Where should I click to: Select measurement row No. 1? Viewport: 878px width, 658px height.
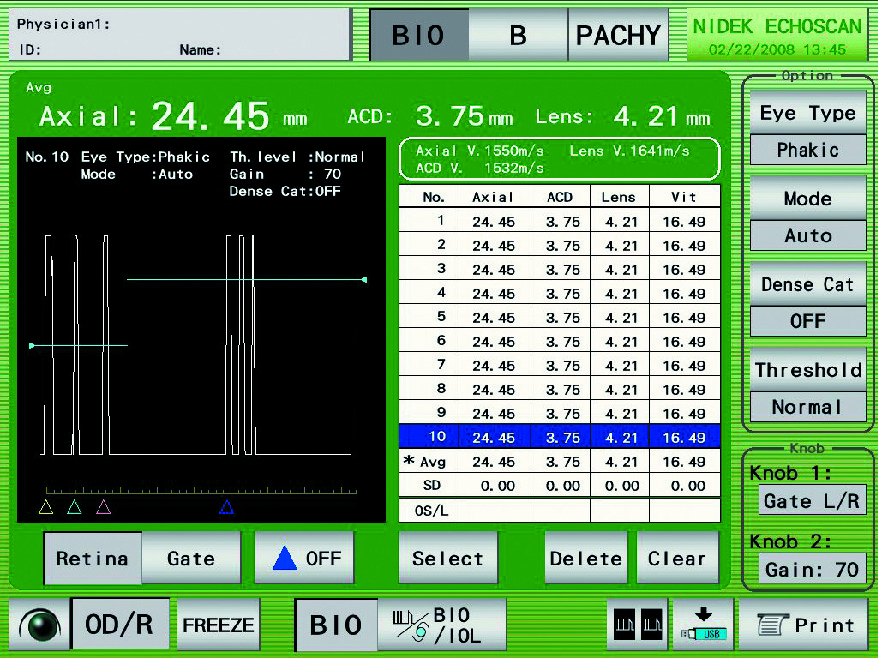[x=559, y=221]
